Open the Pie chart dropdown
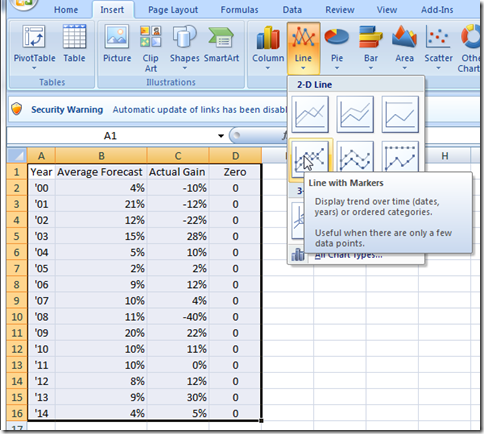Viewport: 484px width, 434px height. click(x=337, y=48)
